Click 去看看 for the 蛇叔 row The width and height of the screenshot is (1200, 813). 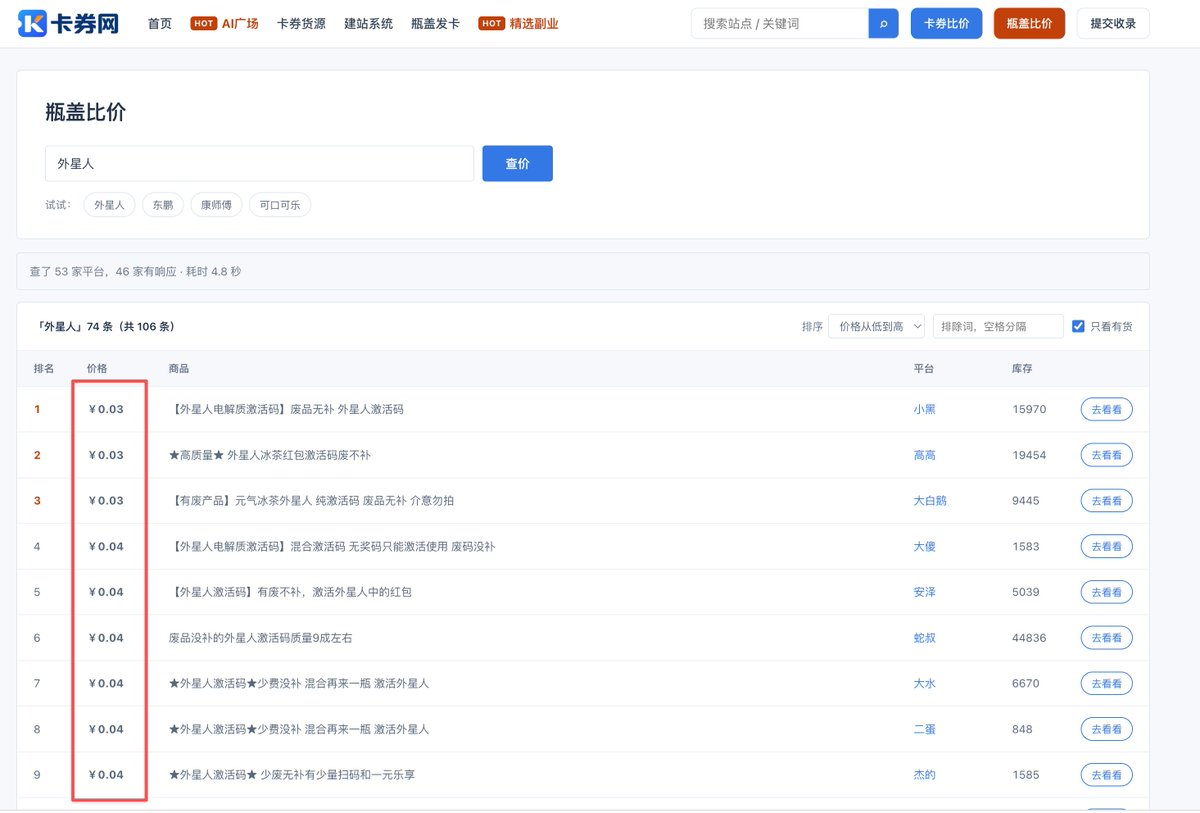[1106, 638]
